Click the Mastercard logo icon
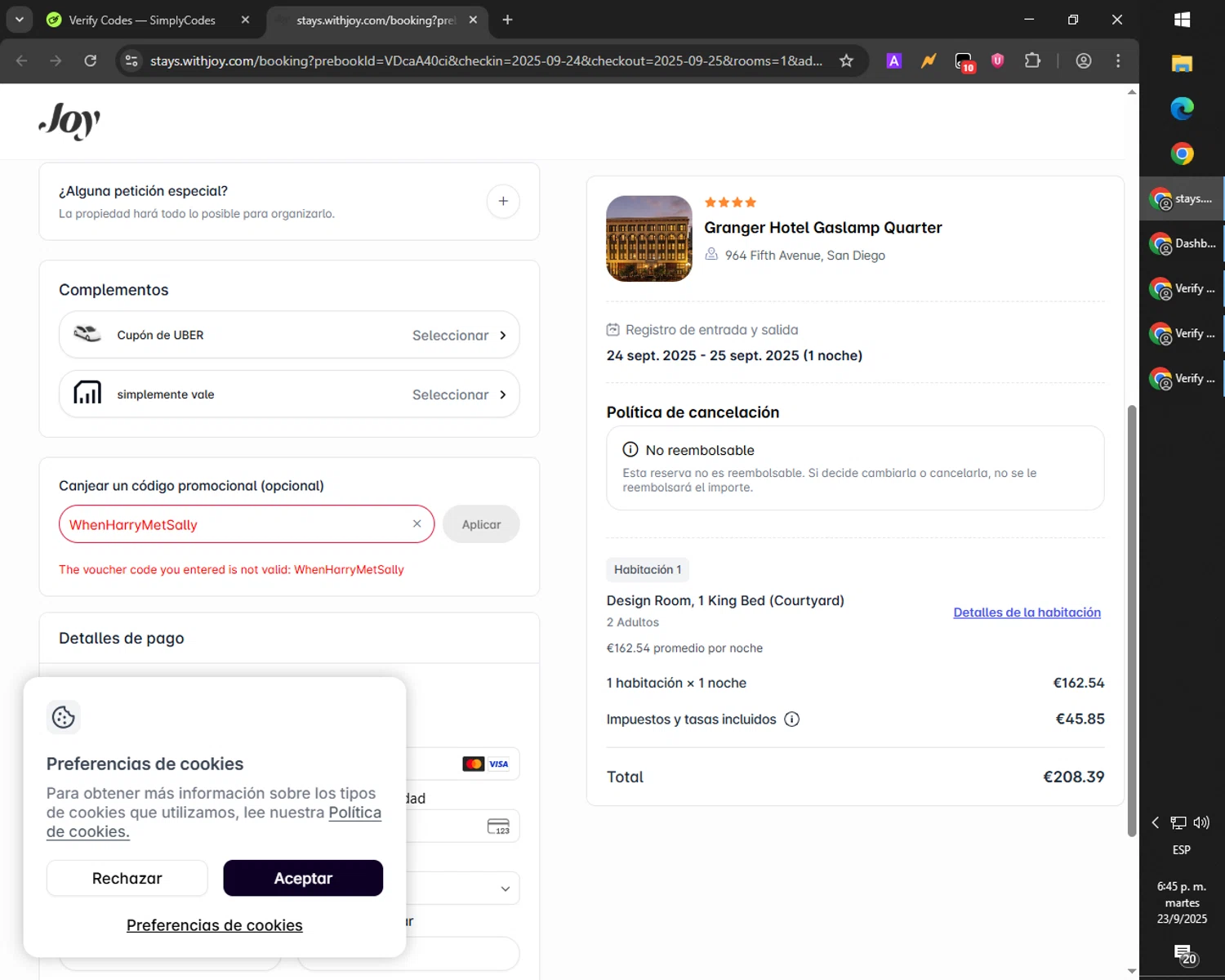Image resolution: width=1225 pixels, height=980 pixels. click(x=474, y=764)
